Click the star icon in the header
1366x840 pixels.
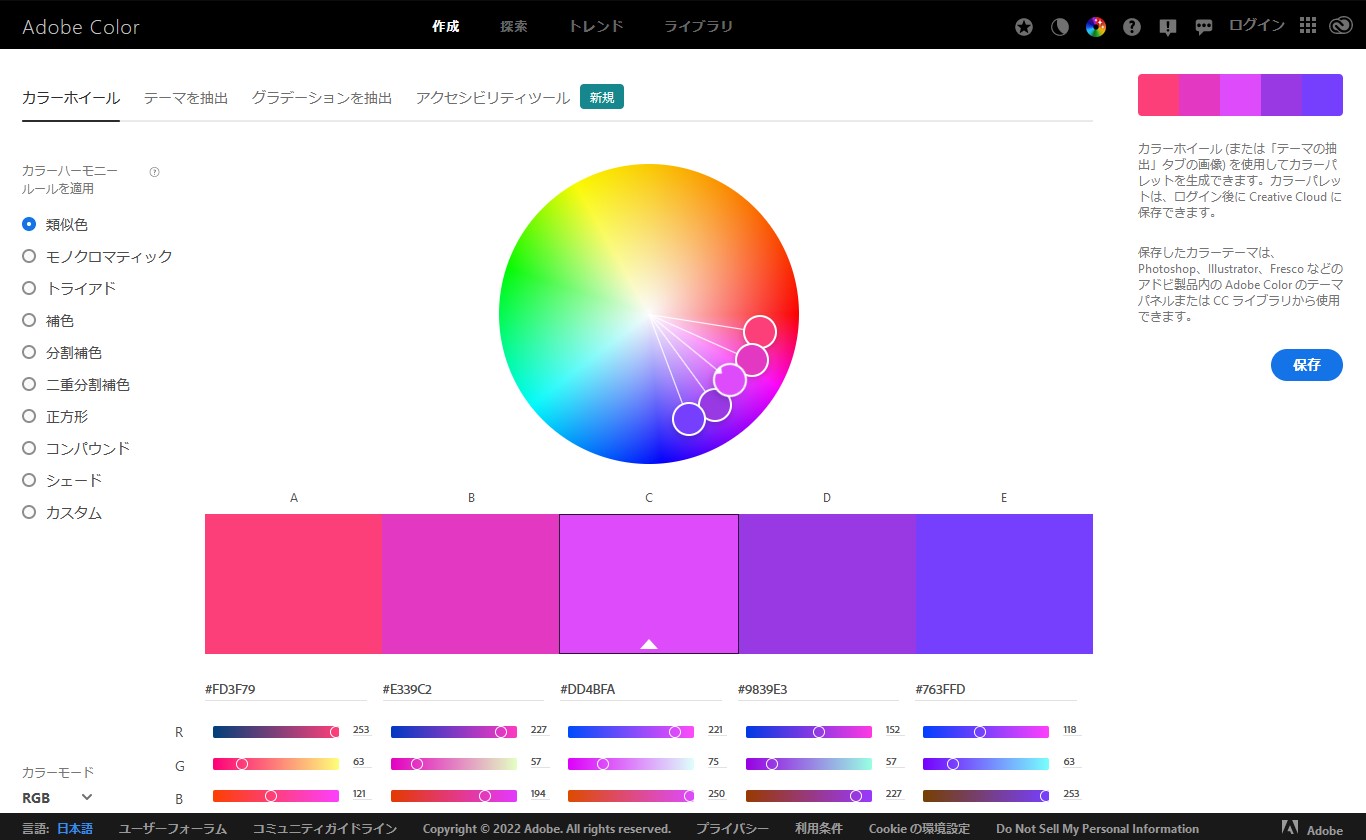click(x=1024, y=27)
